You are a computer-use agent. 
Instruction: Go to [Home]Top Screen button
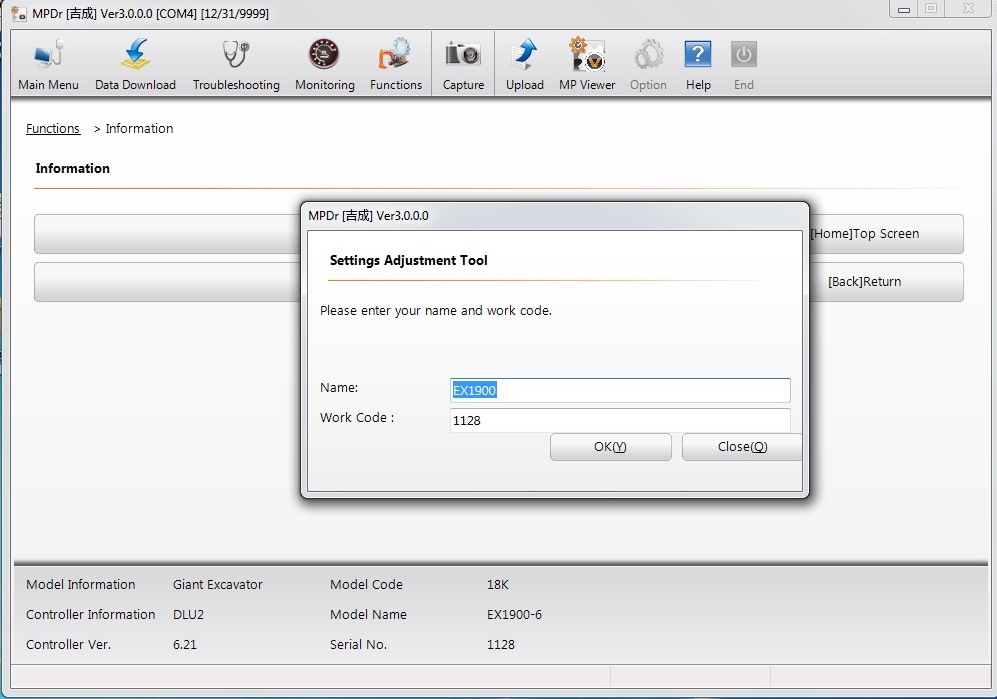point(886,234)
